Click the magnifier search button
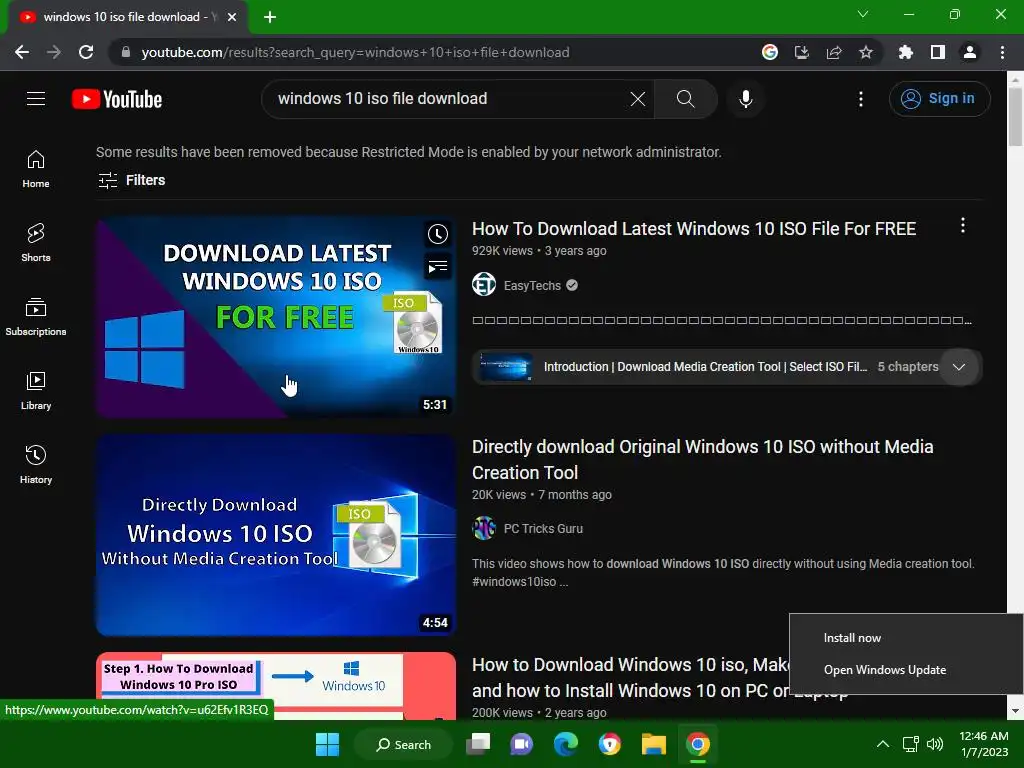Viewport: 1024px width, 768px height. (685, 99)
